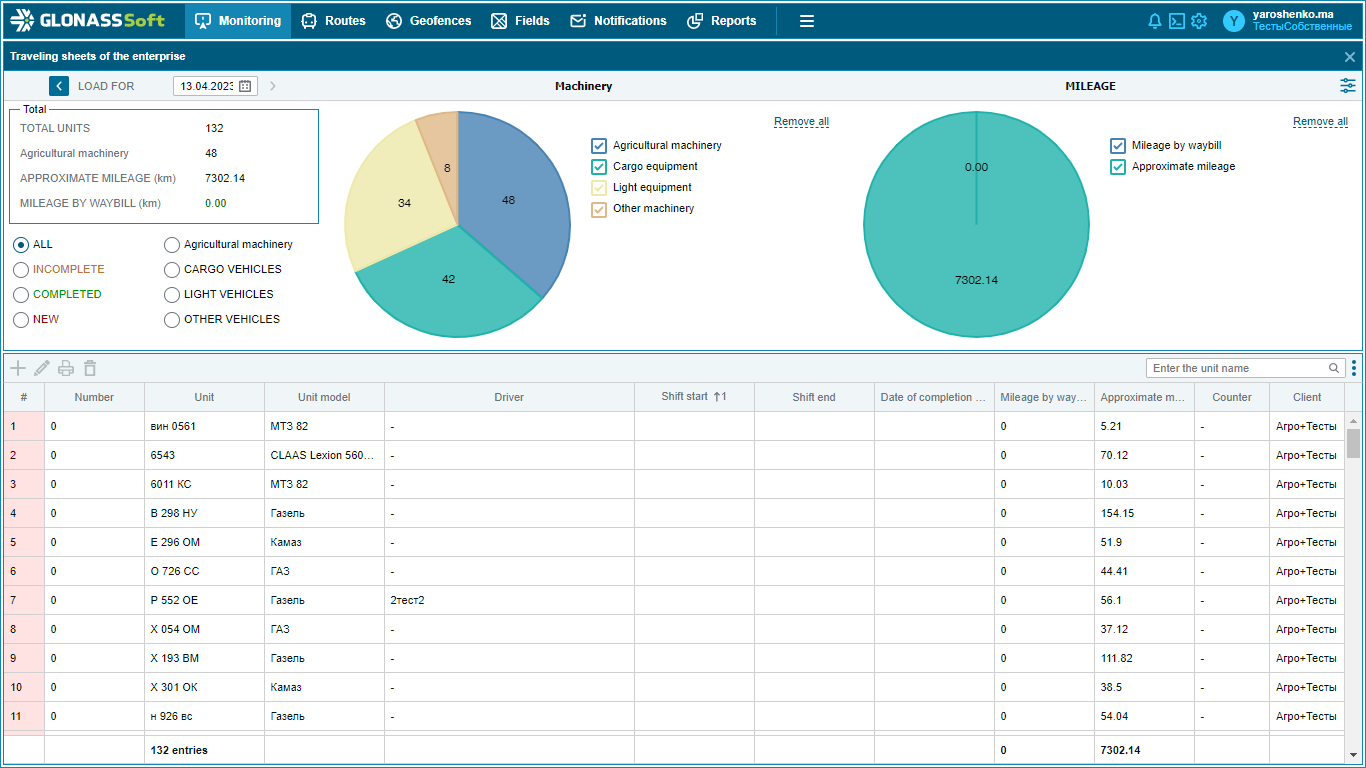Select the COMPLETED radio button

(21, 295)
